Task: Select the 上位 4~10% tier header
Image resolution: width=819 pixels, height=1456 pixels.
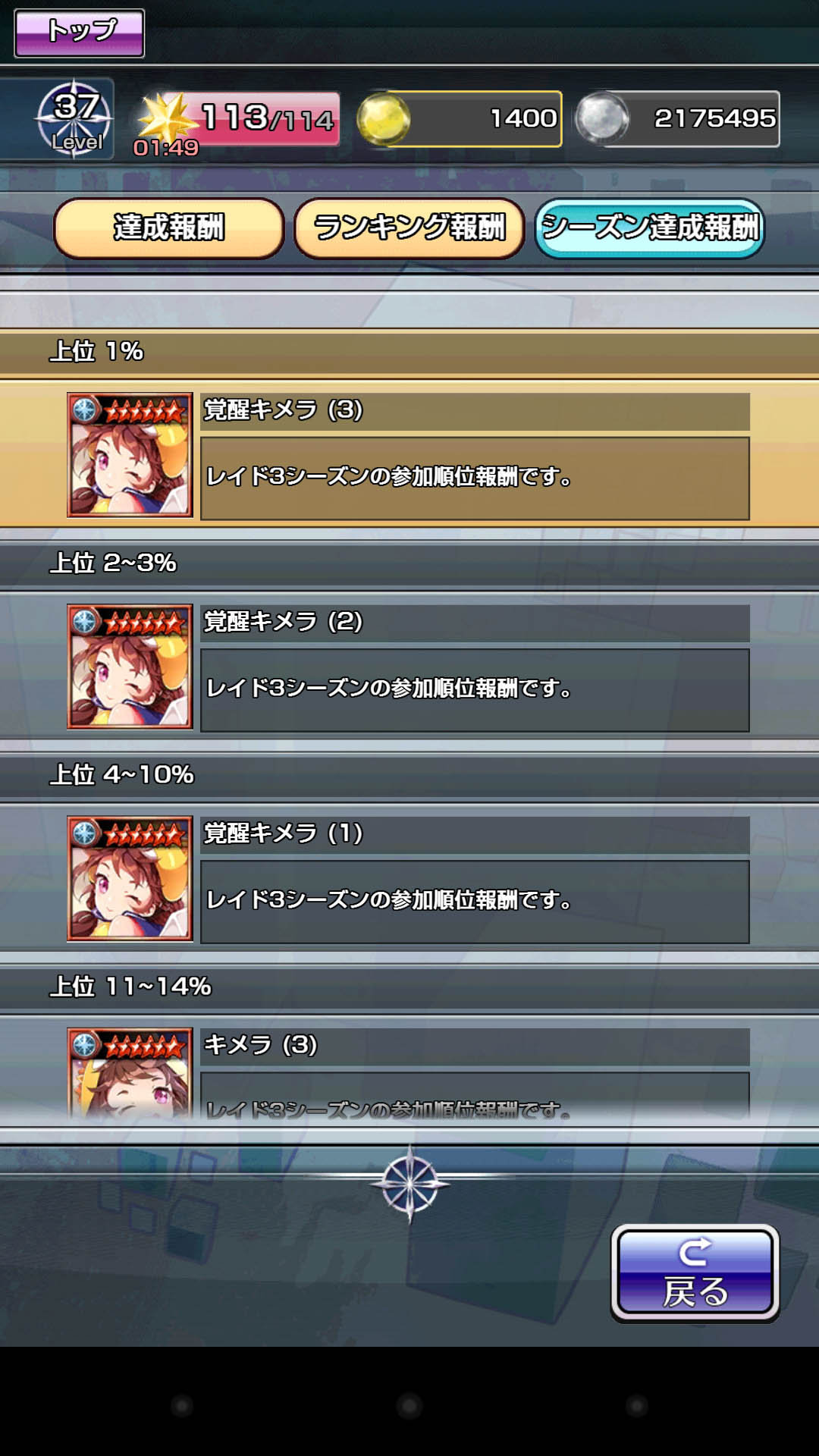Action: [409, 775]
